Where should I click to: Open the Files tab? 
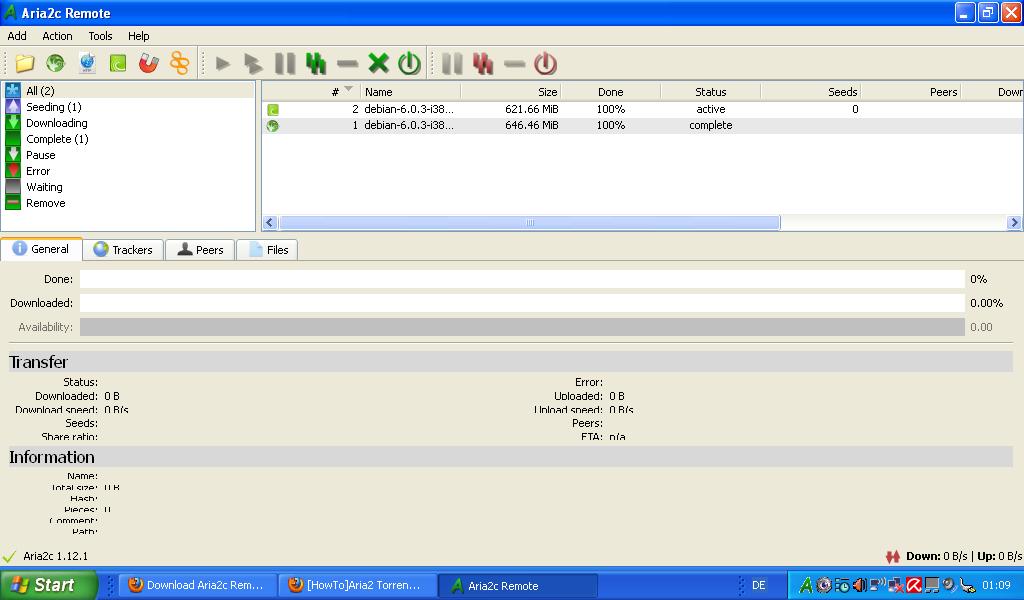[268, 250]
